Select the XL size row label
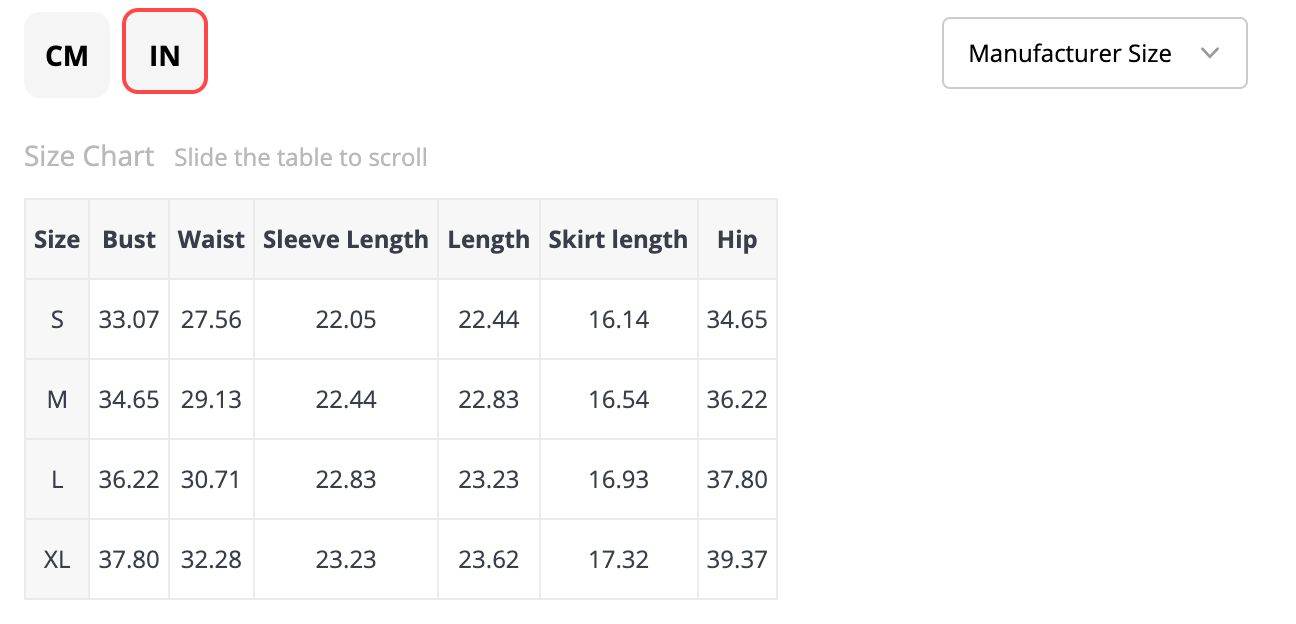Image resolution: width=1296 pixels, height=624 pixels. pyautogui.click(x=57, y=559)
